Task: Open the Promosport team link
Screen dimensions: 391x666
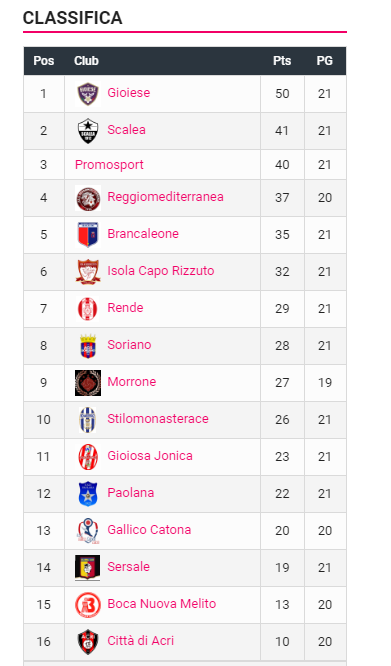Action: [109, 165]
